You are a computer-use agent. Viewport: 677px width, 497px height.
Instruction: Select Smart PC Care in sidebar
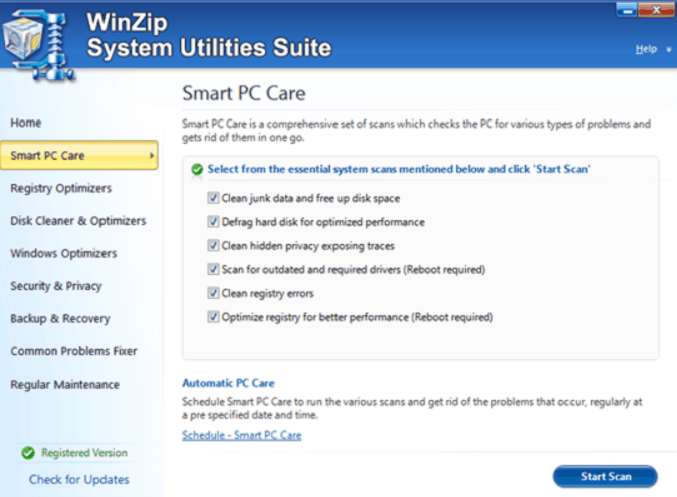click(79, 155)
